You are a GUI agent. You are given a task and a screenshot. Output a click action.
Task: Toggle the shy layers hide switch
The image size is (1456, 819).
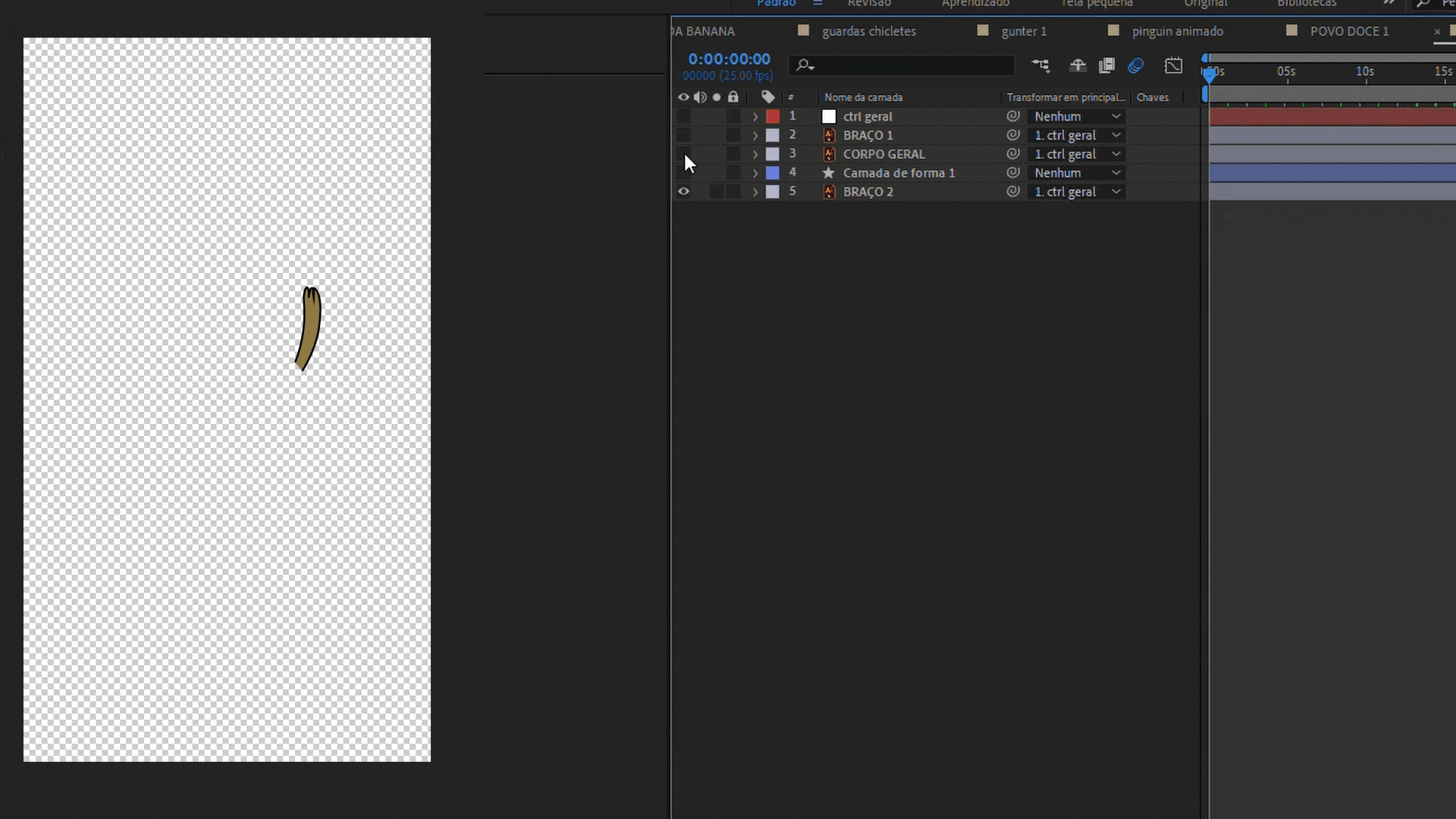pyautogui.click(x=1078, y=66)
